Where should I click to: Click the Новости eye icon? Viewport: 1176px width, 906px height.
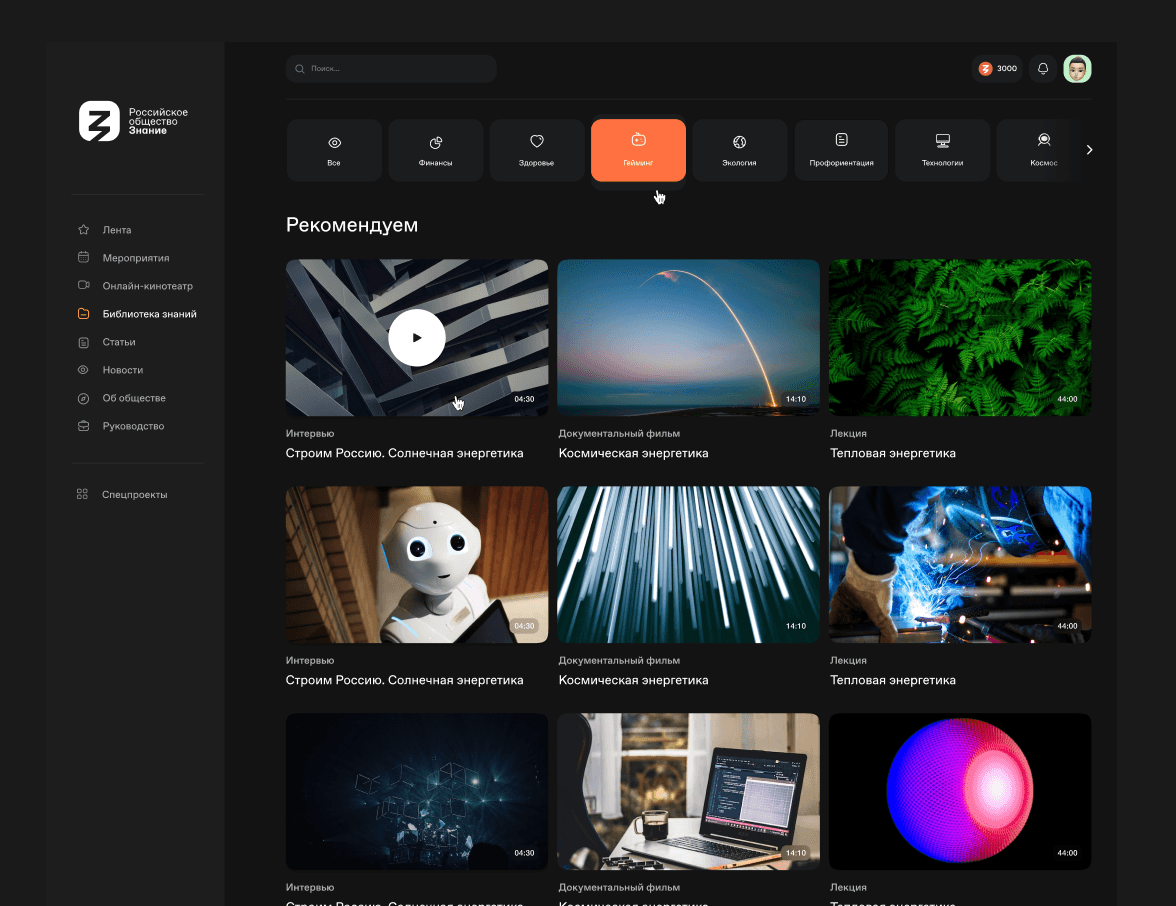click(83, 370)
